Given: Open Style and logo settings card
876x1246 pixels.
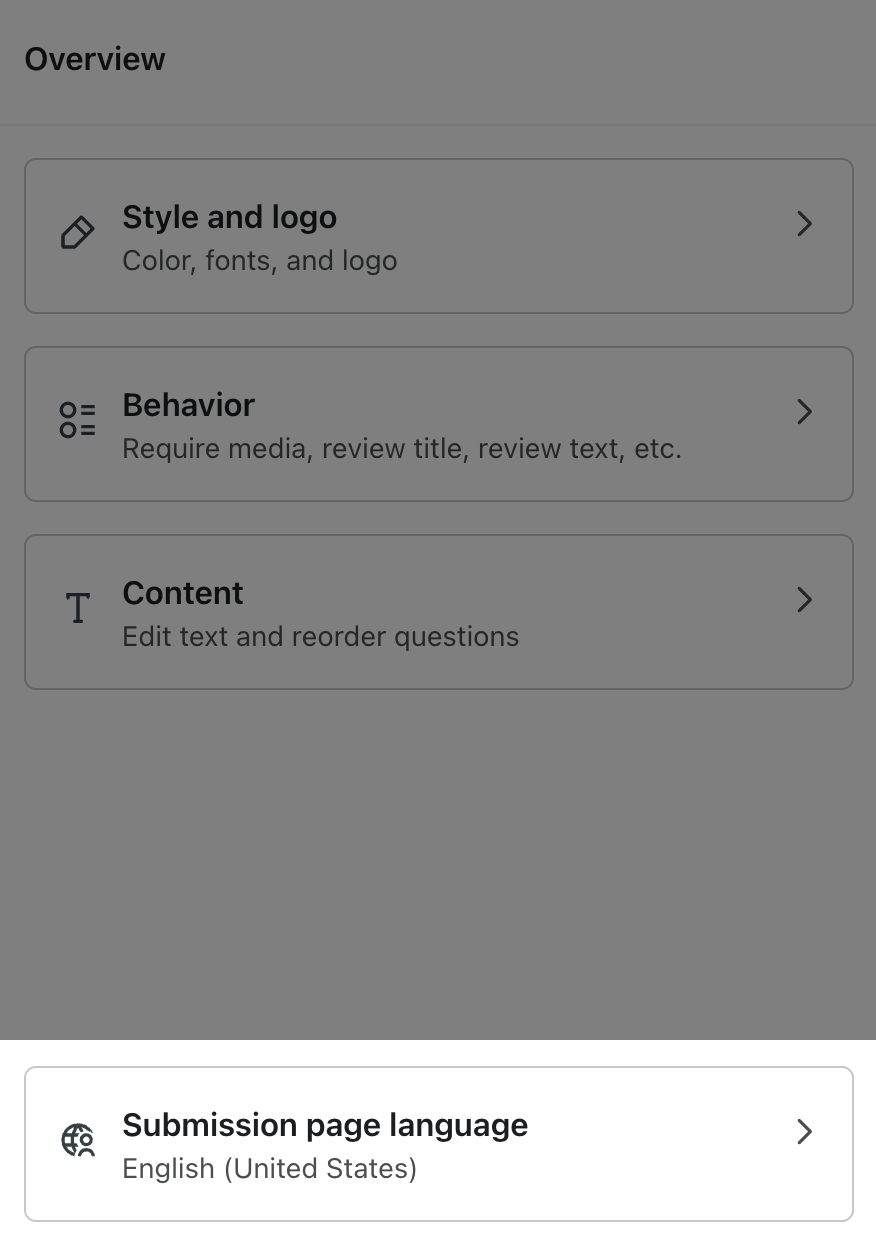Looking at the screenshot, I should click(x=438, y=235).
